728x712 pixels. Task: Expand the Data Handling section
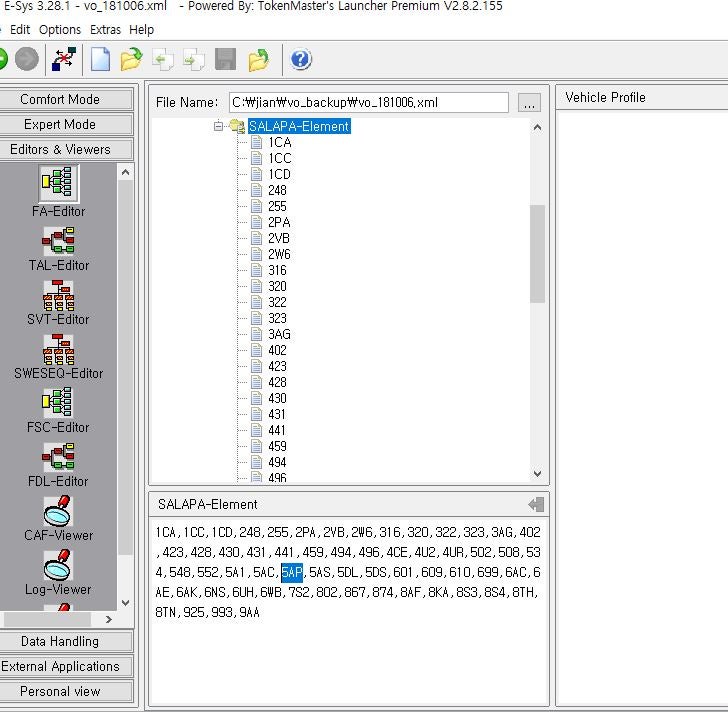pyautogui.click(x=60, y=641)
